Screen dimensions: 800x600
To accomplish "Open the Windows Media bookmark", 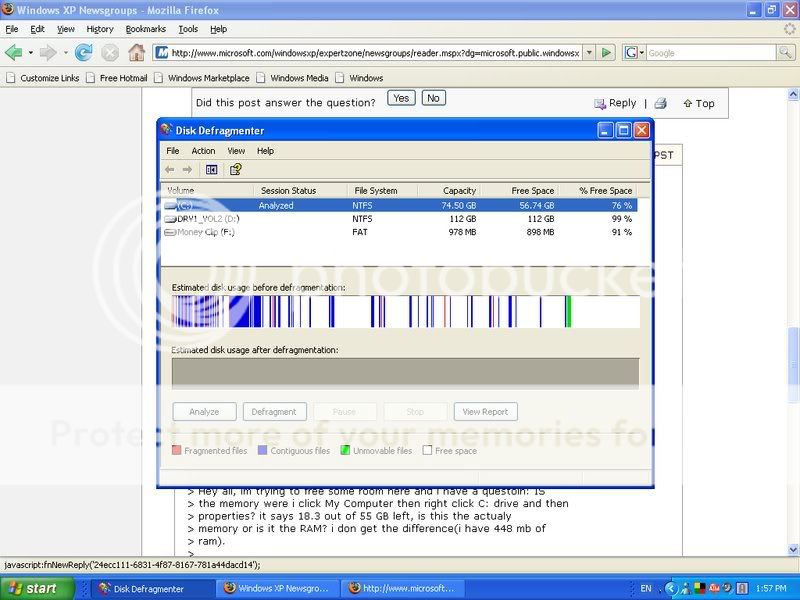I will 293,78.
